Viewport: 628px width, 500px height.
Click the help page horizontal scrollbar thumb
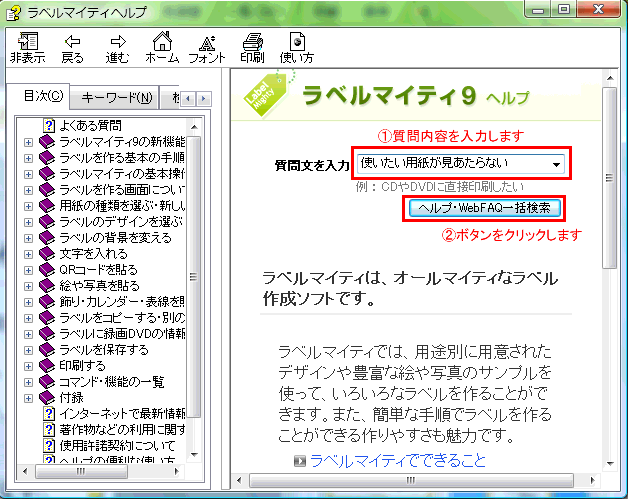411,480
